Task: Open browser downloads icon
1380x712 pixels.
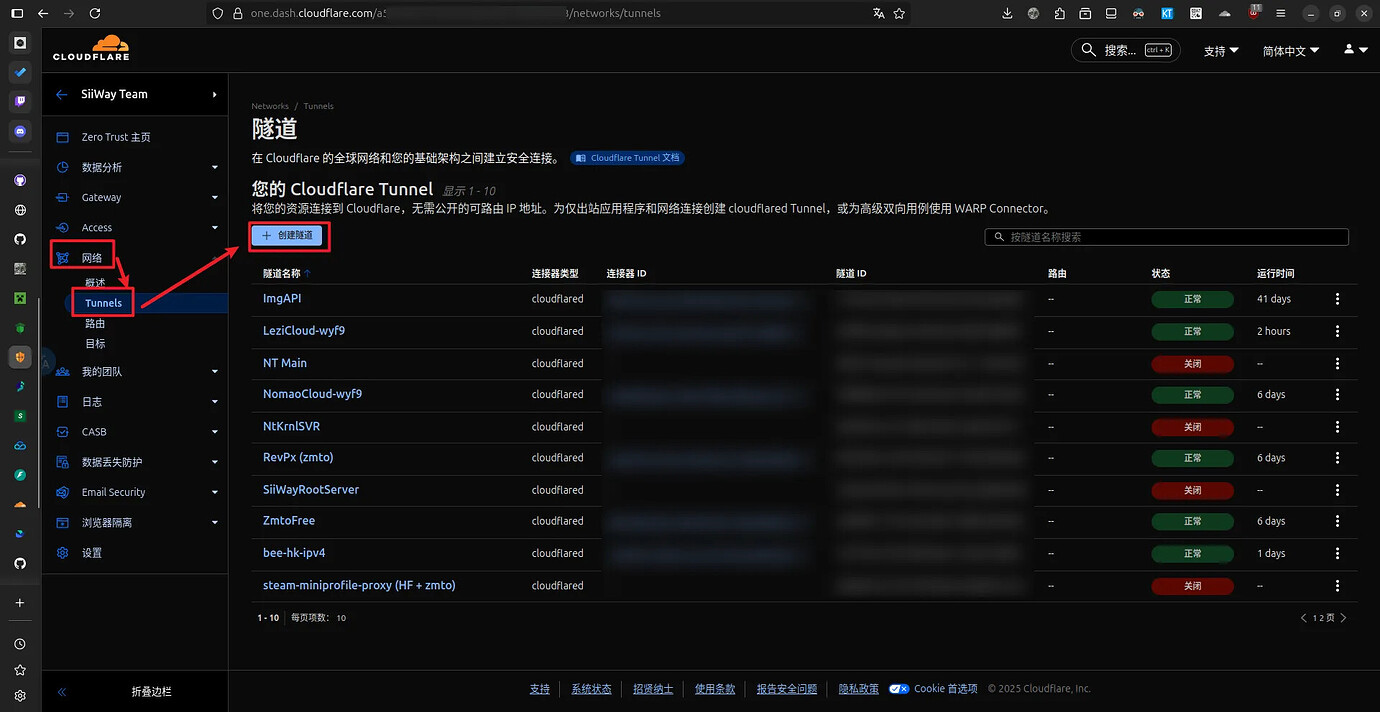Action: [x=1007, y=14]
